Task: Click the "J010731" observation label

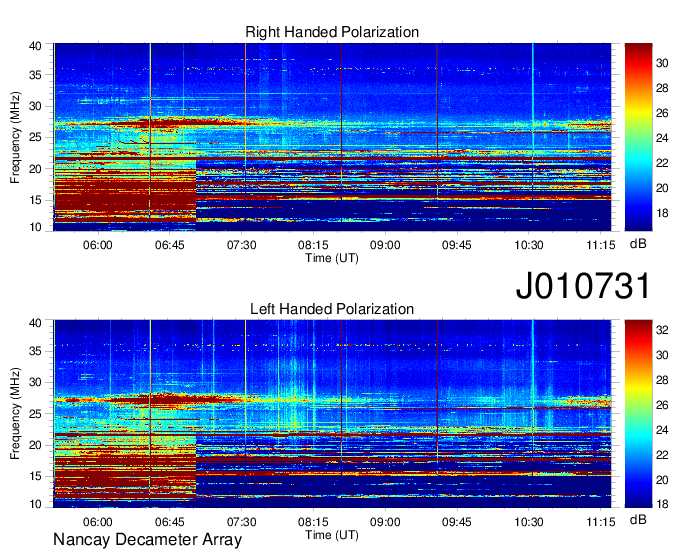Action: click(583, 286)
